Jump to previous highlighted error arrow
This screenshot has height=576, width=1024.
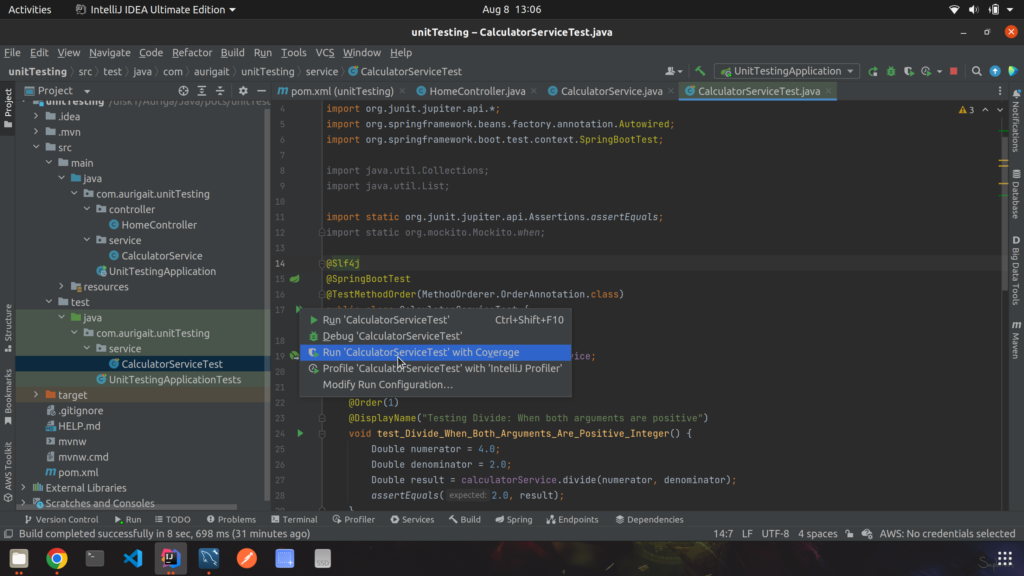point(985,110)
